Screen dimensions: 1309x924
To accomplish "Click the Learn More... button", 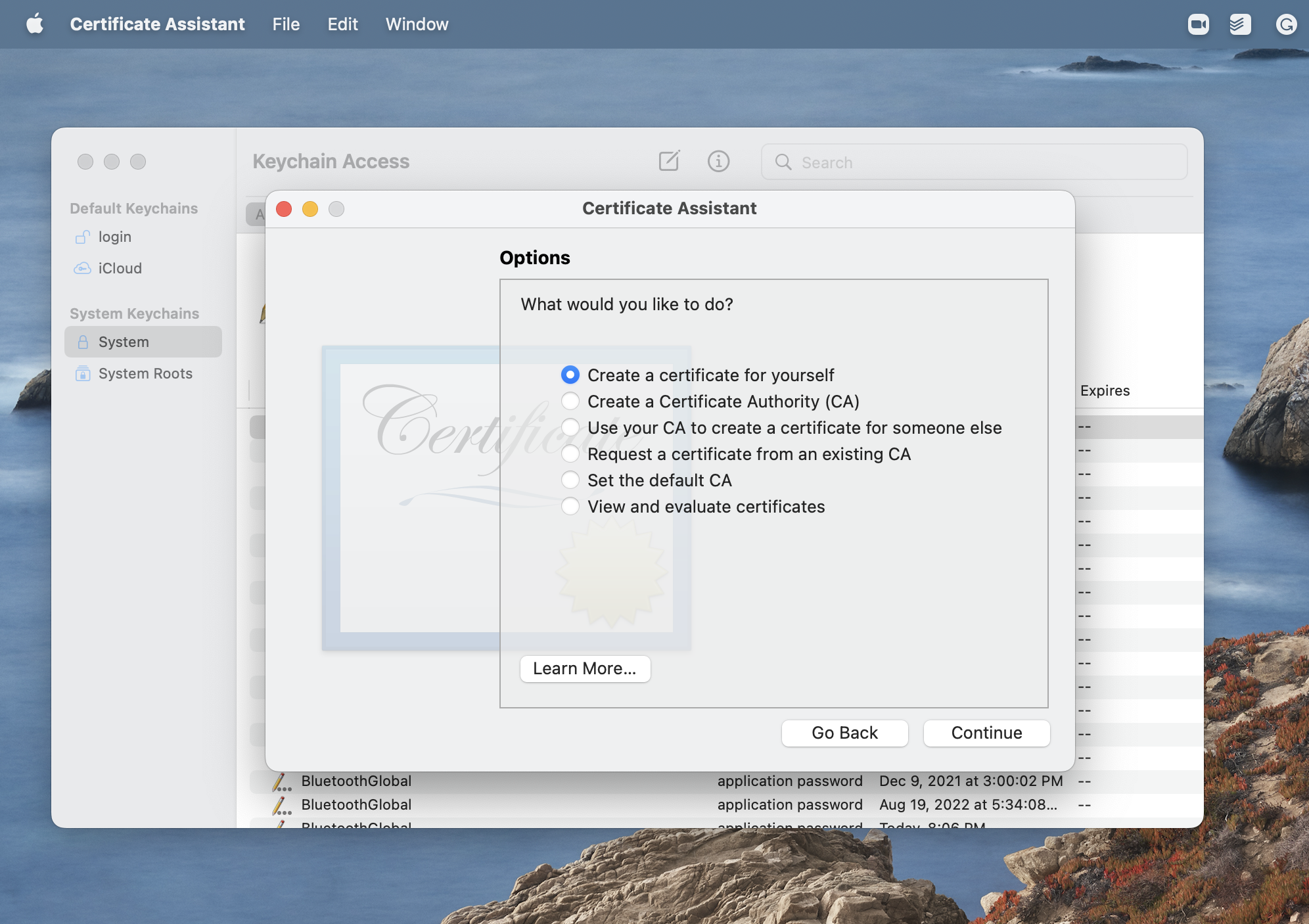I will pyautogui.click(x=585, y=668).
